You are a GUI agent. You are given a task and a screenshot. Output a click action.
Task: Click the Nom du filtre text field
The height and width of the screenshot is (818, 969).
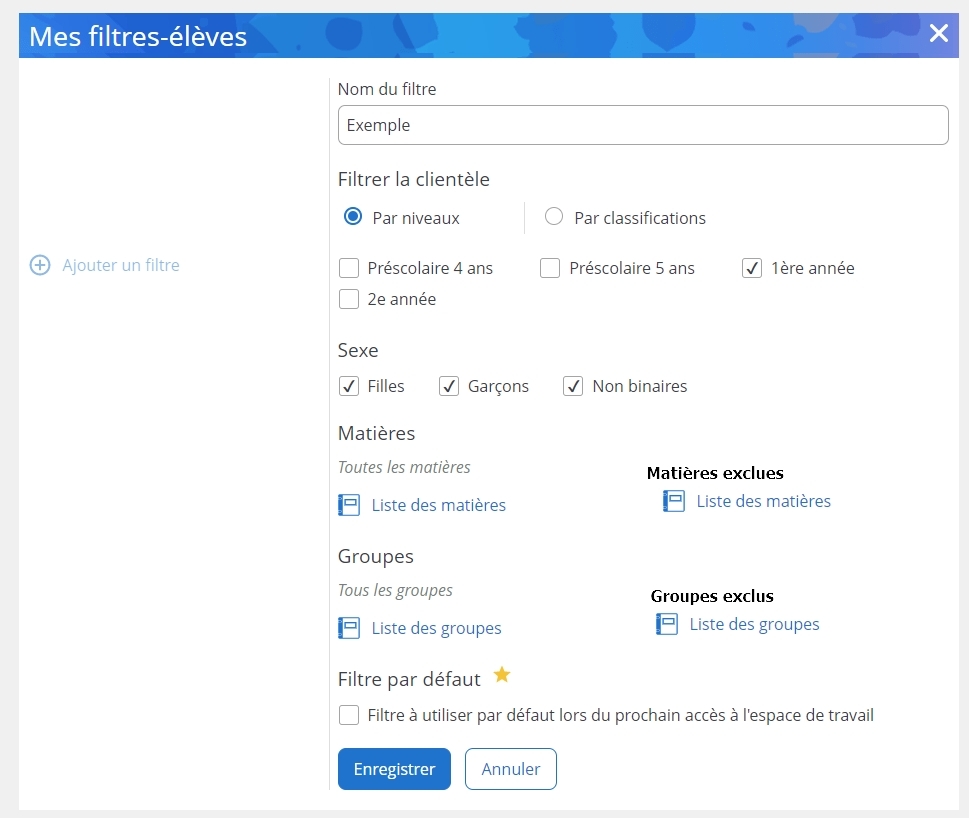pyautogui.click(x=642, y=126)
